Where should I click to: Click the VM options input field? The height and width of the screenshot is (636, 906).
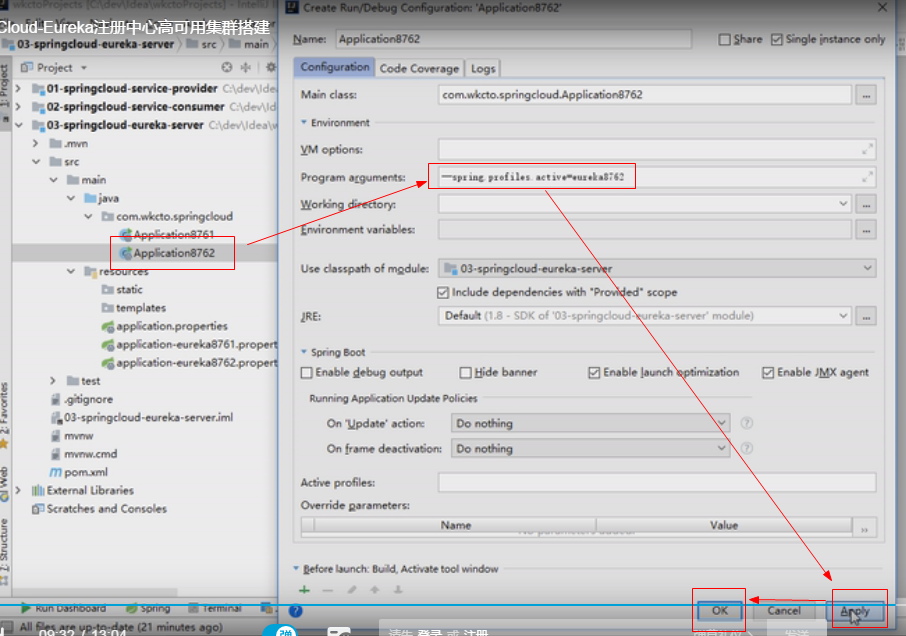pyautogui.click(x=656, y=150)
